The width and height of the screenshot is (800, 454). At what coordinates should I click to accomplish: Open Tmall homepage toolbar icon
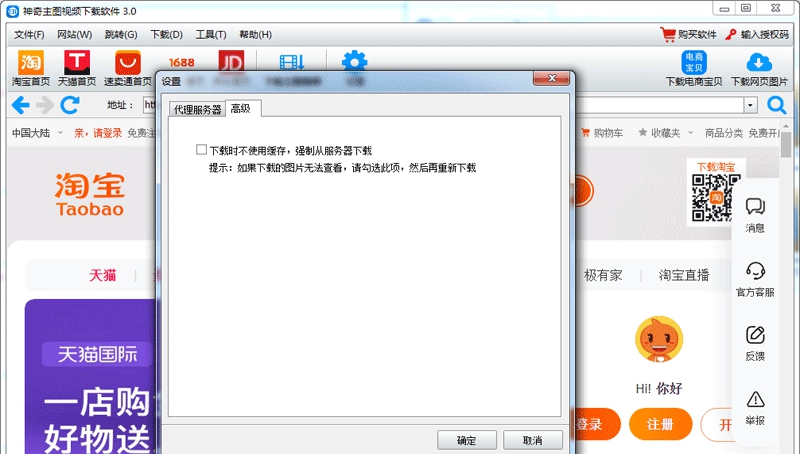click(x=77, y=68)
